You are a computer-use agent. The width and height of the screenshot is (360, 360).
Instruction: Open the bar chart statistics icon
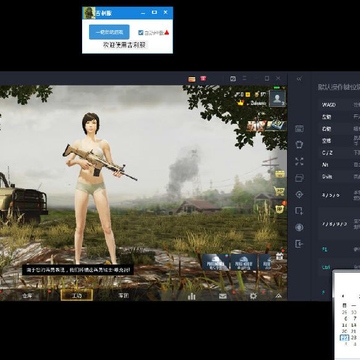click(x=192, y=296)
